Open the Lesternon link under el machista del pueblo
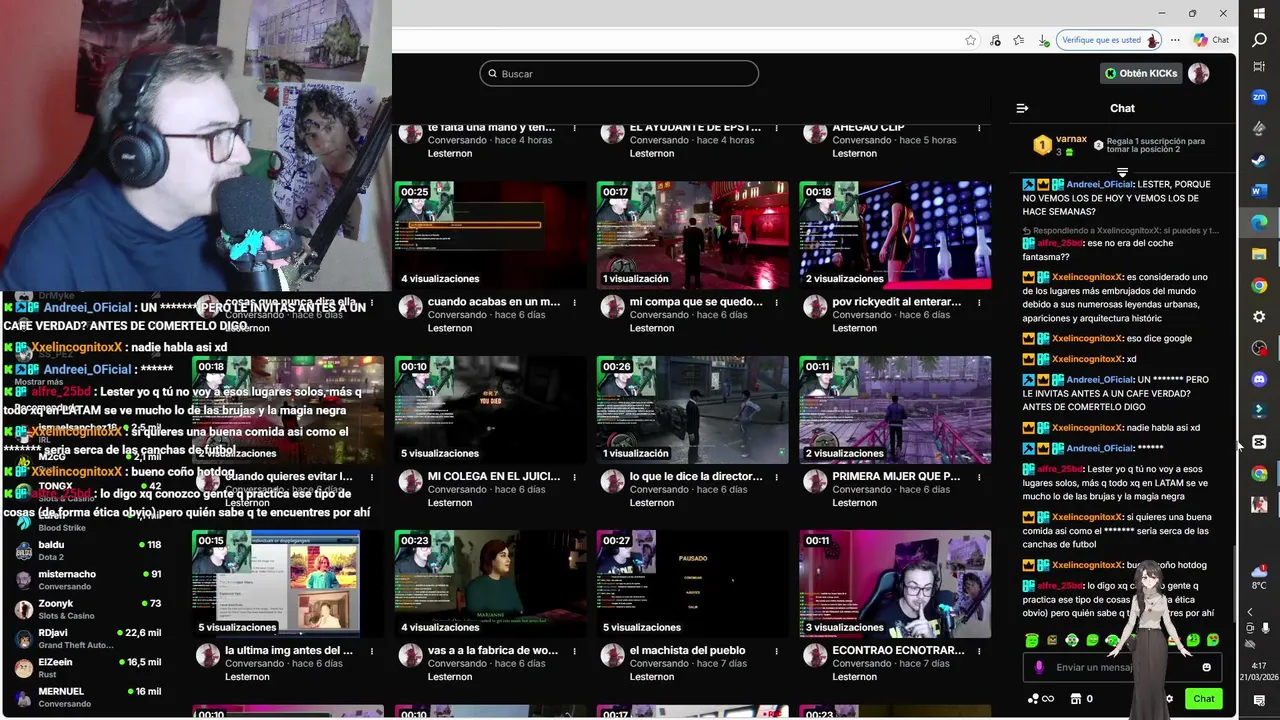 (x=652, y=677)
